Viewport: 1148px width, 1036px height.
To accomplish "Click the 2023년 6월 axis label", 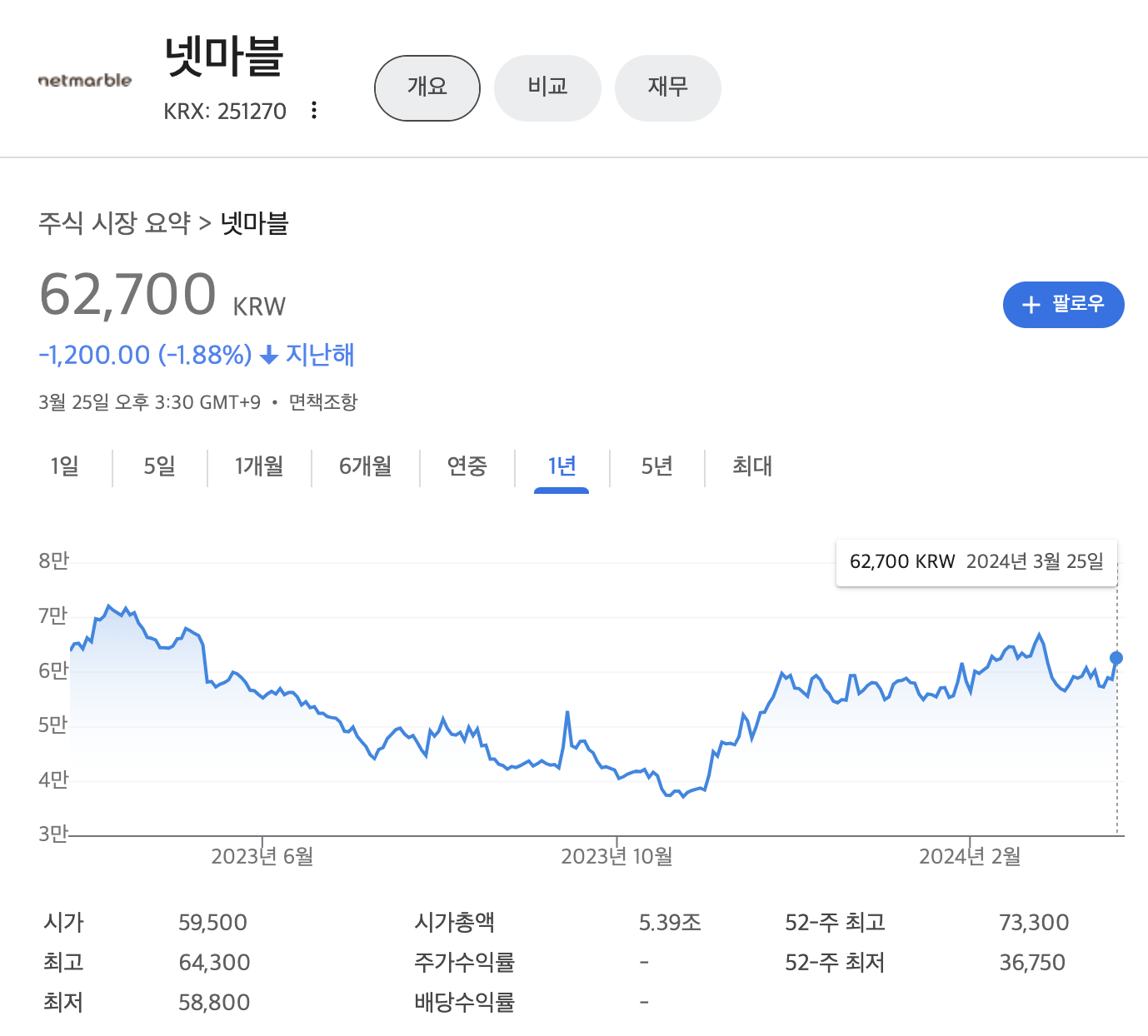I will [x=262, y=856].
